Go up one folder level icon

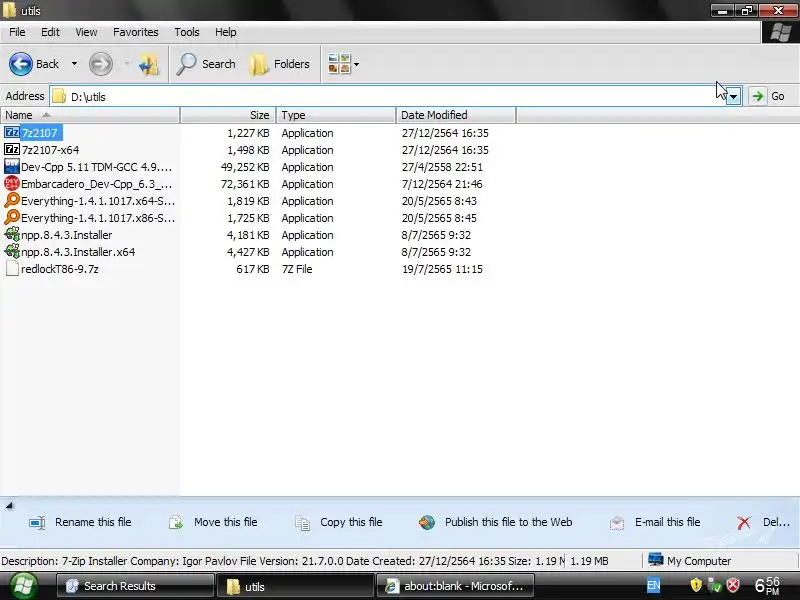149,64
